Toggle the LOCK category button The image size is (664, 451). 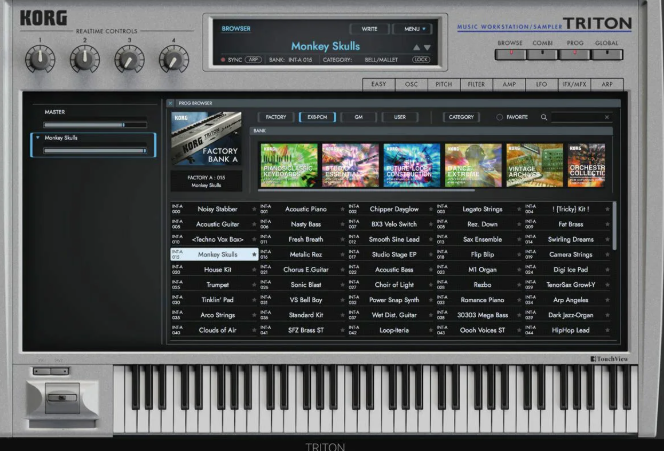421,60
